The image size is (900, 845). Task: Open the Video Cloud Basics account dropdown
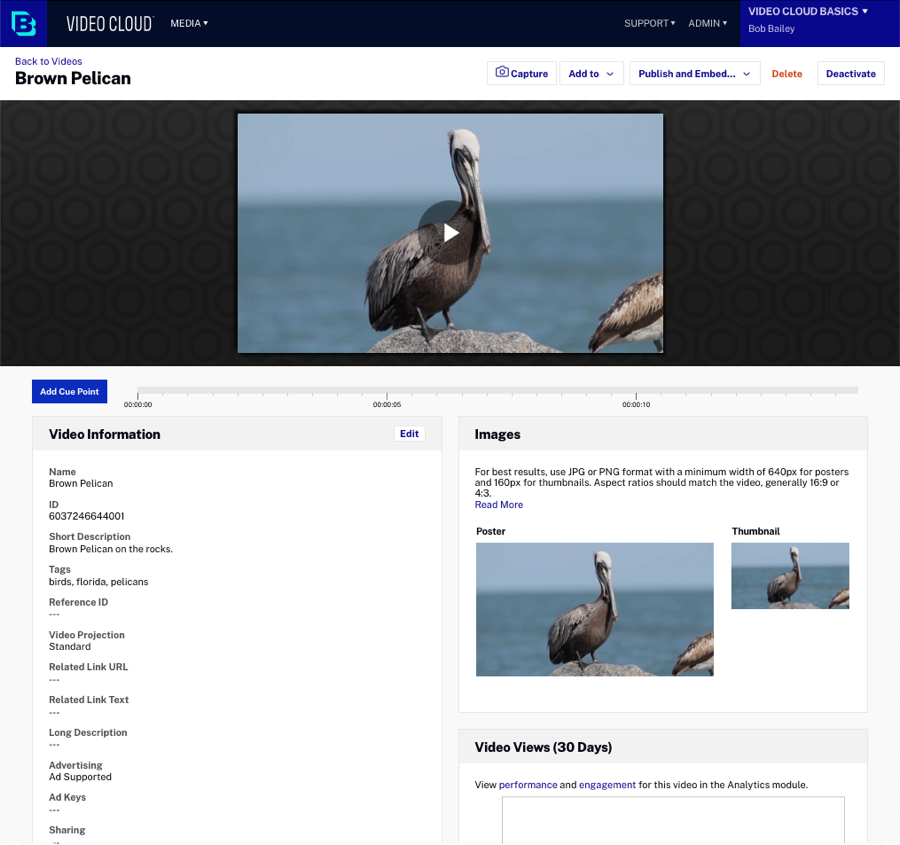(808, 12)
